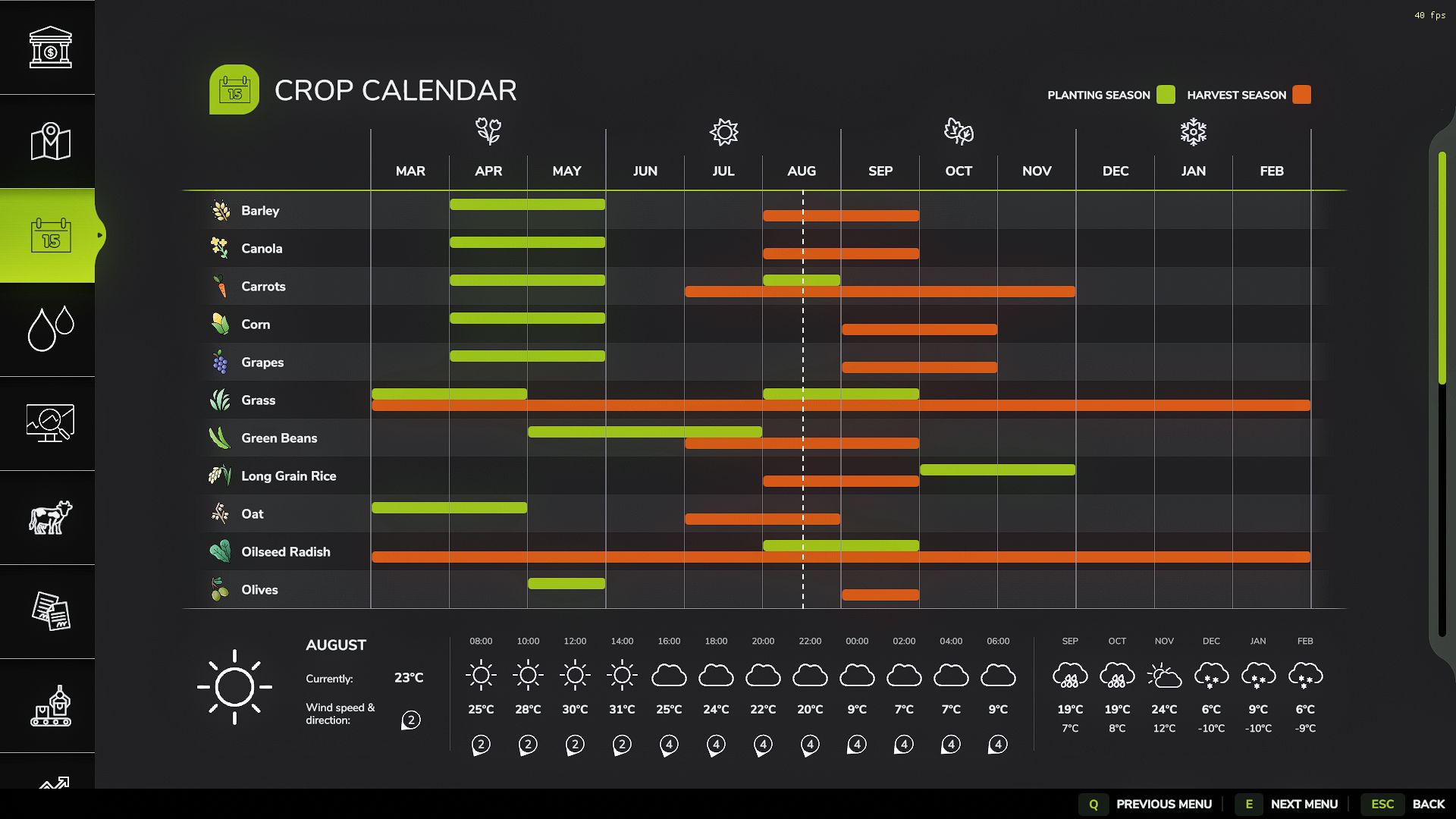Open the price statistics monitor icon
Screen dimensions: 1456x819
coord(50,423)
